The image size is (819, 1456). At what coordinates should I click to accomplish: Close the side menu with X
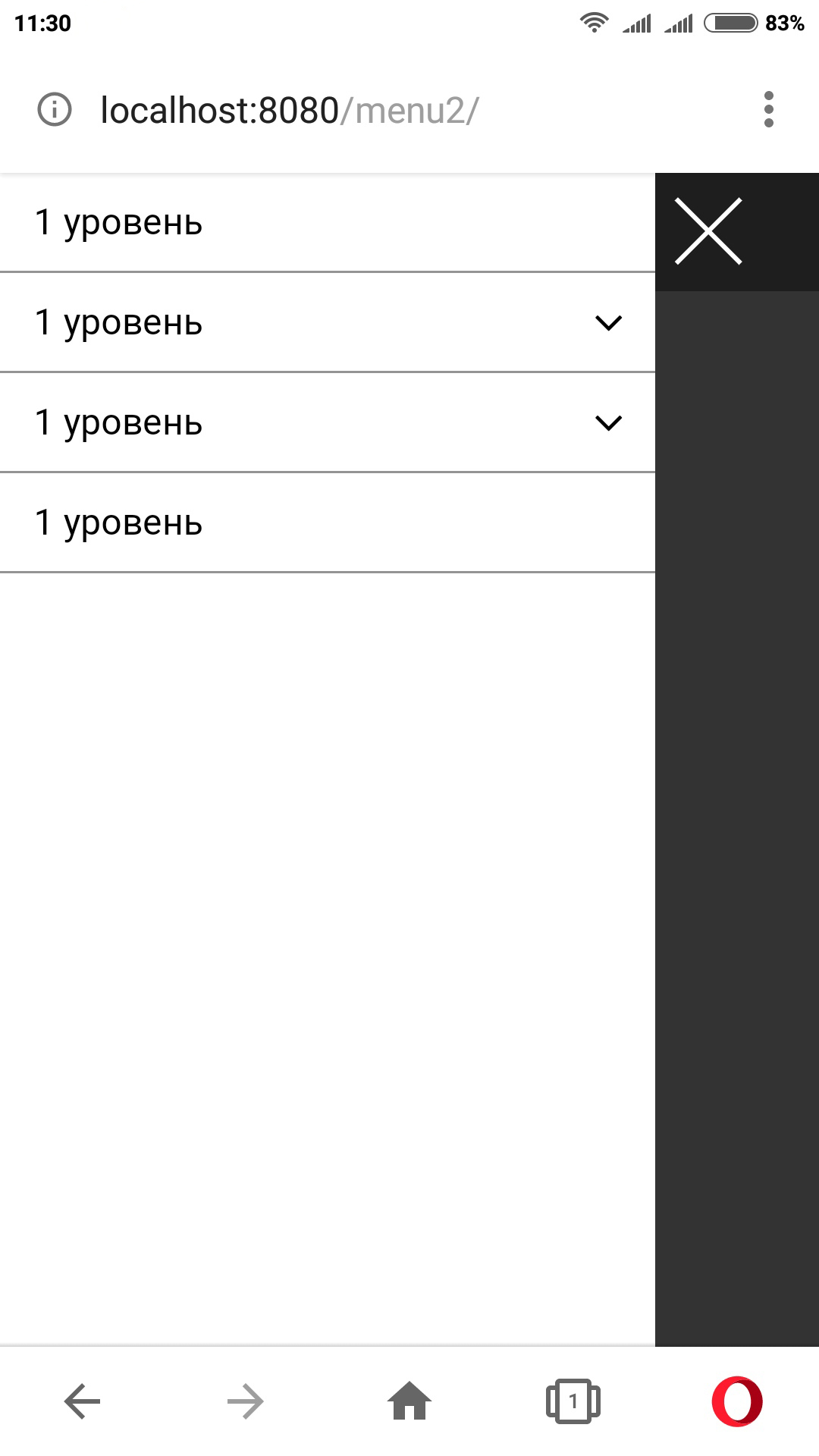pos(708,231)
